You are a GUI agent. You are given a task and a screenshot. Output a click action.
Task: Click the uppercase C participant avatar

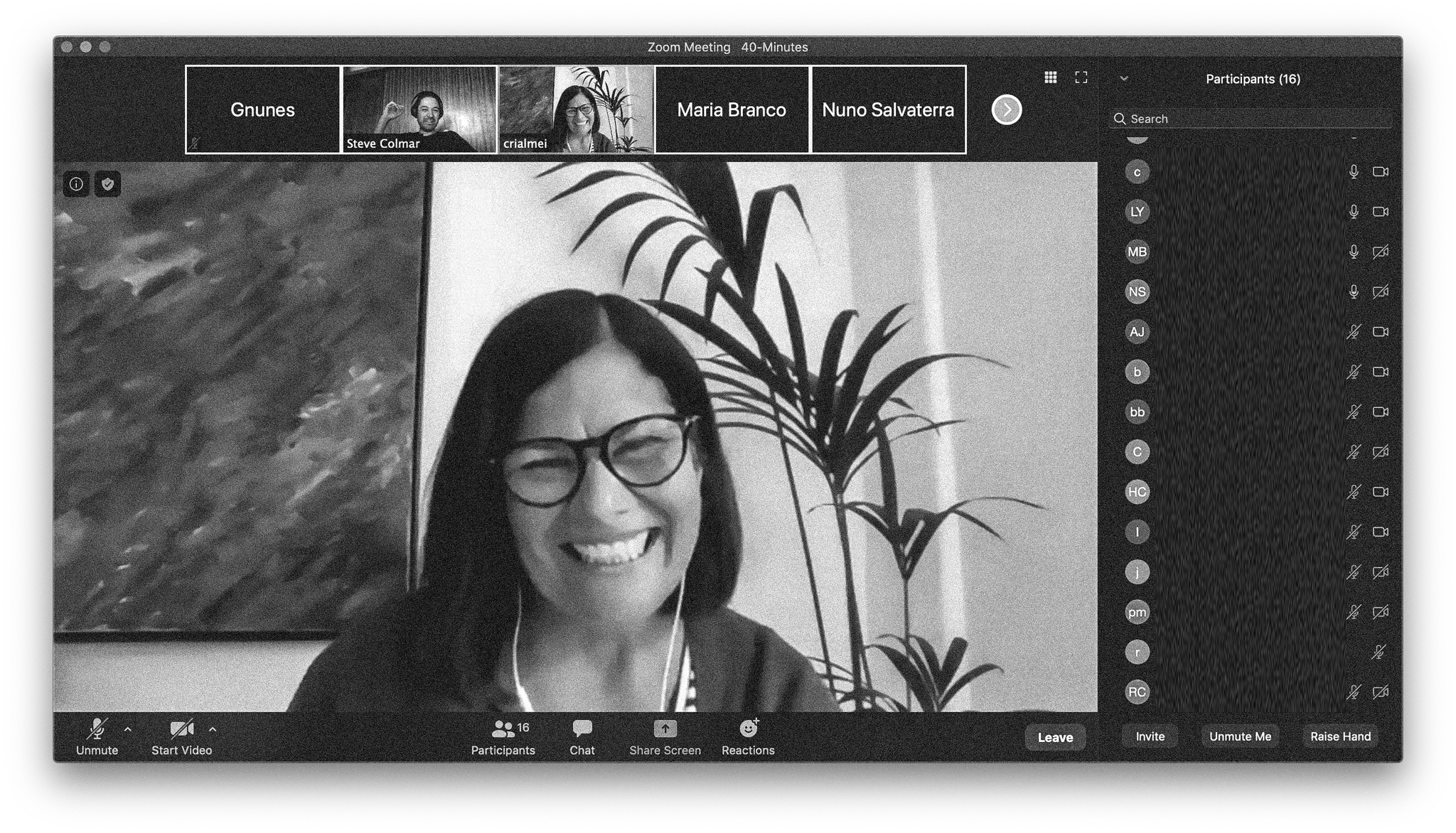point(1137,452)
